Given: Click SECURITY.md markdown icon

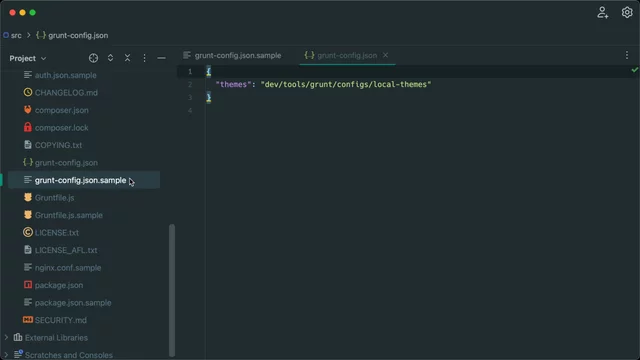Looking at the screenshot, I should tap(27, 320).
